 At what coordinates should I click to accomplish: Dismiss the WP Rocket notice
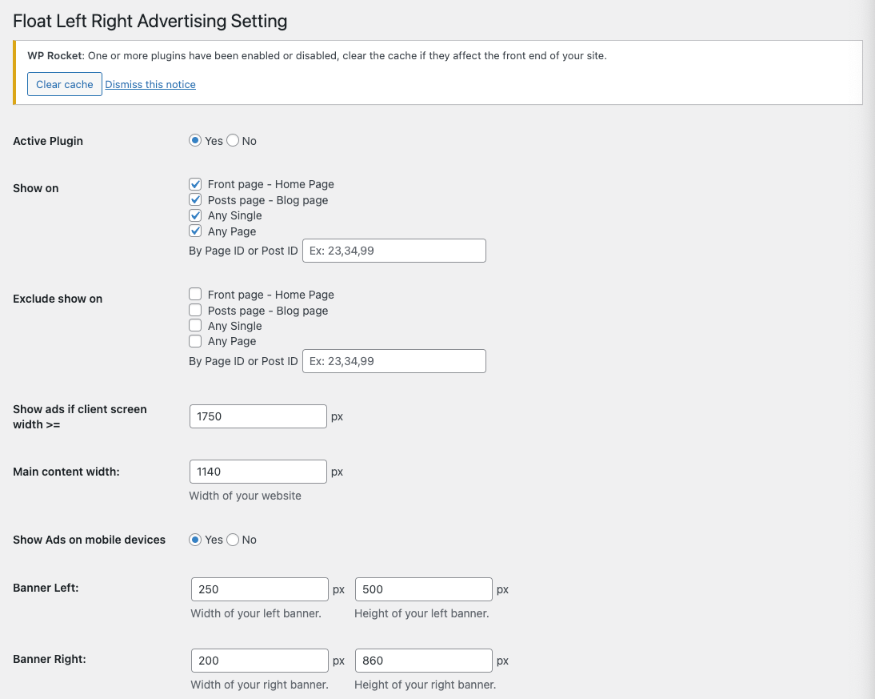pos(150,85)
